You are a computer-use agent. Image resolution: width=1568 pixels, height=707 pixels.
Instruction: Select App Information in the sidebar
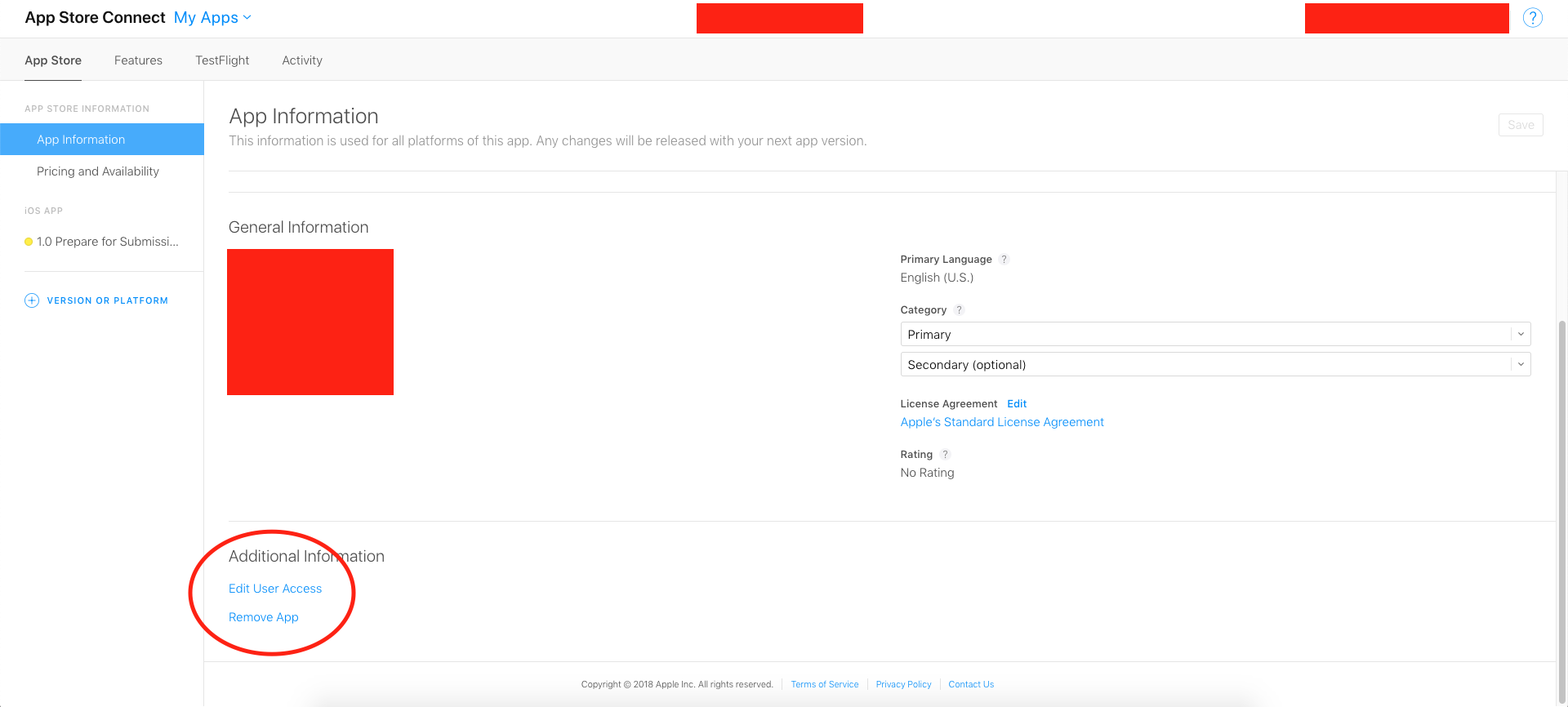click(102, 140)
